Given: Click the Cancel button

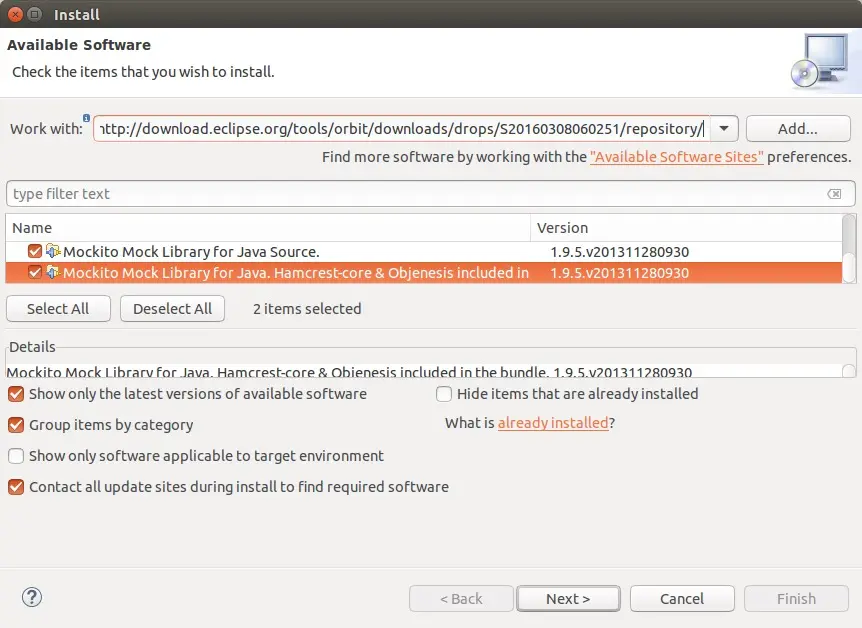Looking at the screenshot, I should 682,598.
